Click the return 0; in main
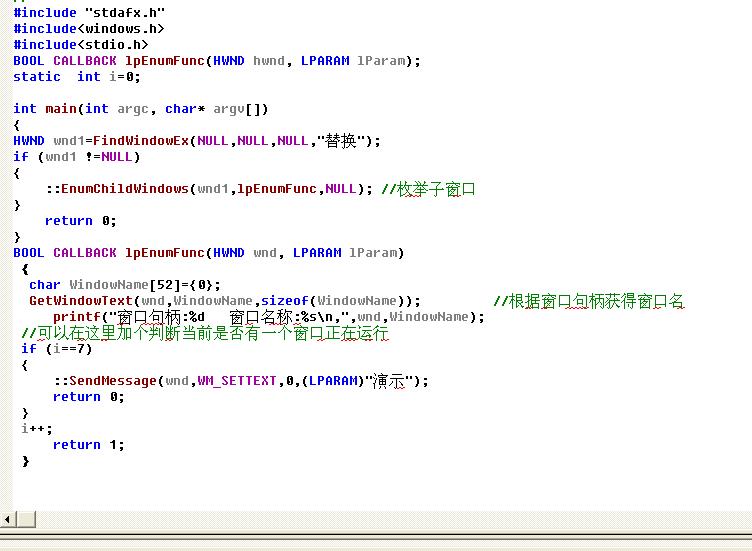The height and width of the screenshot is (551, 752). pyautogui.click(x=81, y=221)
